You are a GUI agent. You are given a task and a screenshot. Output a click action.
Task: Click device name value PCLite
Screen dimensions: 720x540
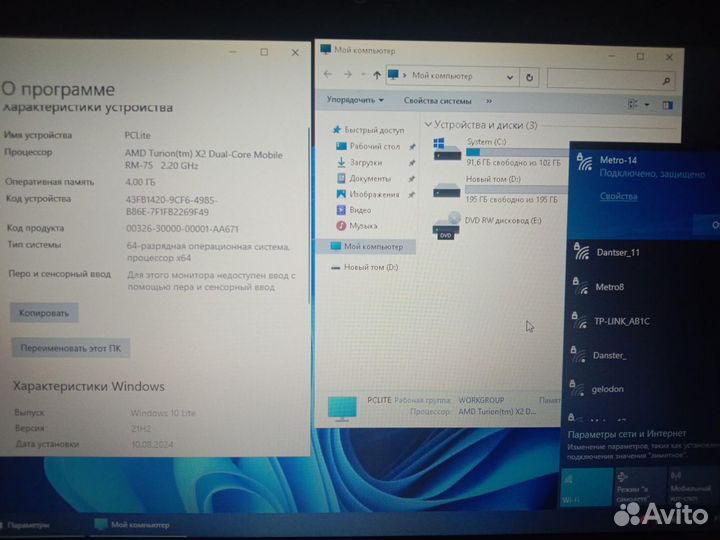pos(137,135)
